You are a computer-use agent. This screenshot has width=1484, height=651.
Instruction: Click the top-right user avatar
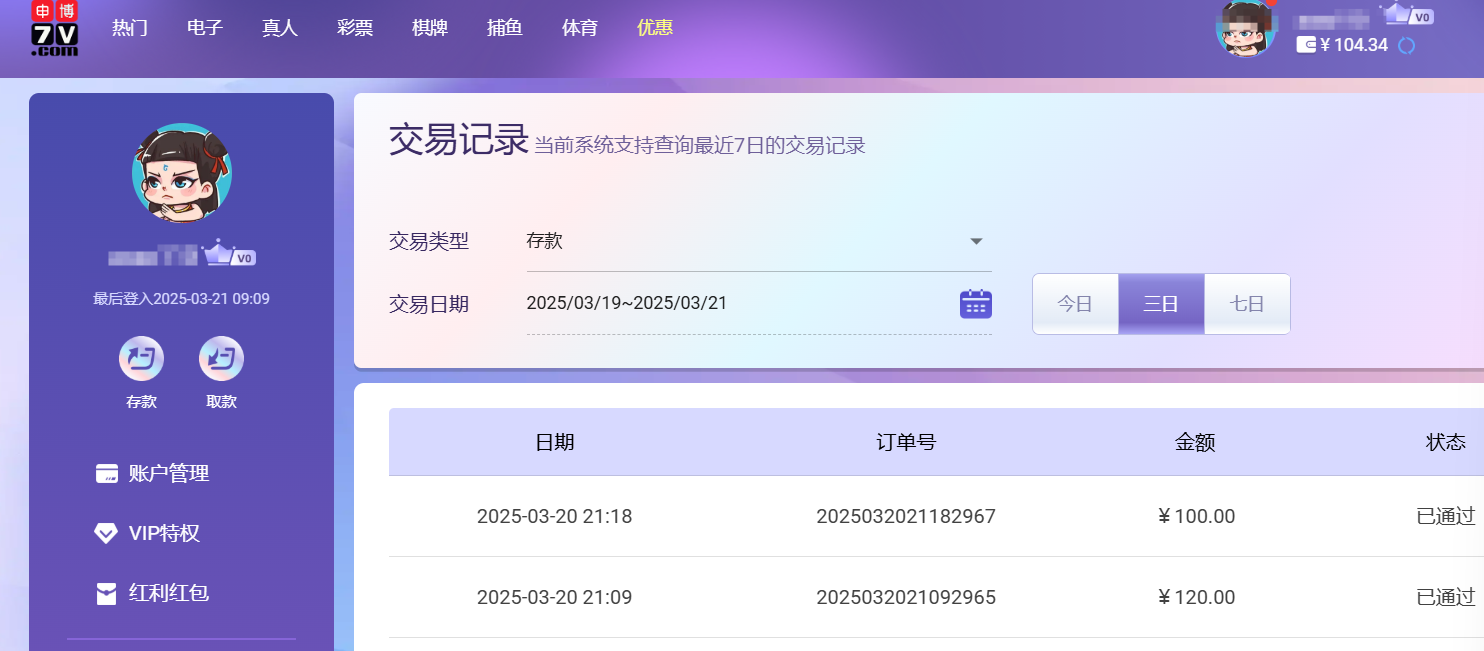[1245, 28]
